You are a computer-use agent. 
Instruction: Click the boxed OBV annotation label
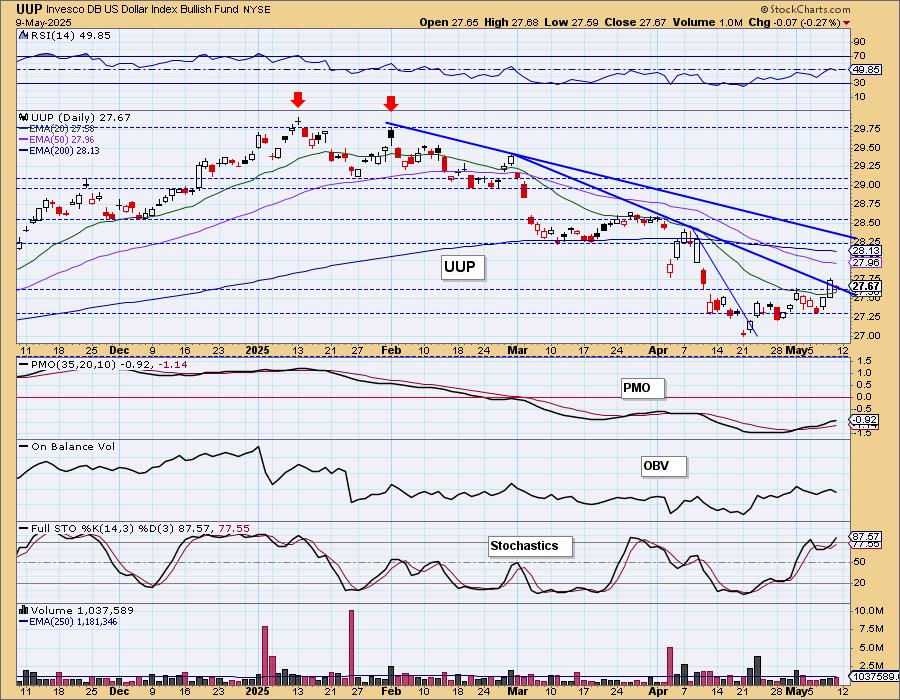663,466
